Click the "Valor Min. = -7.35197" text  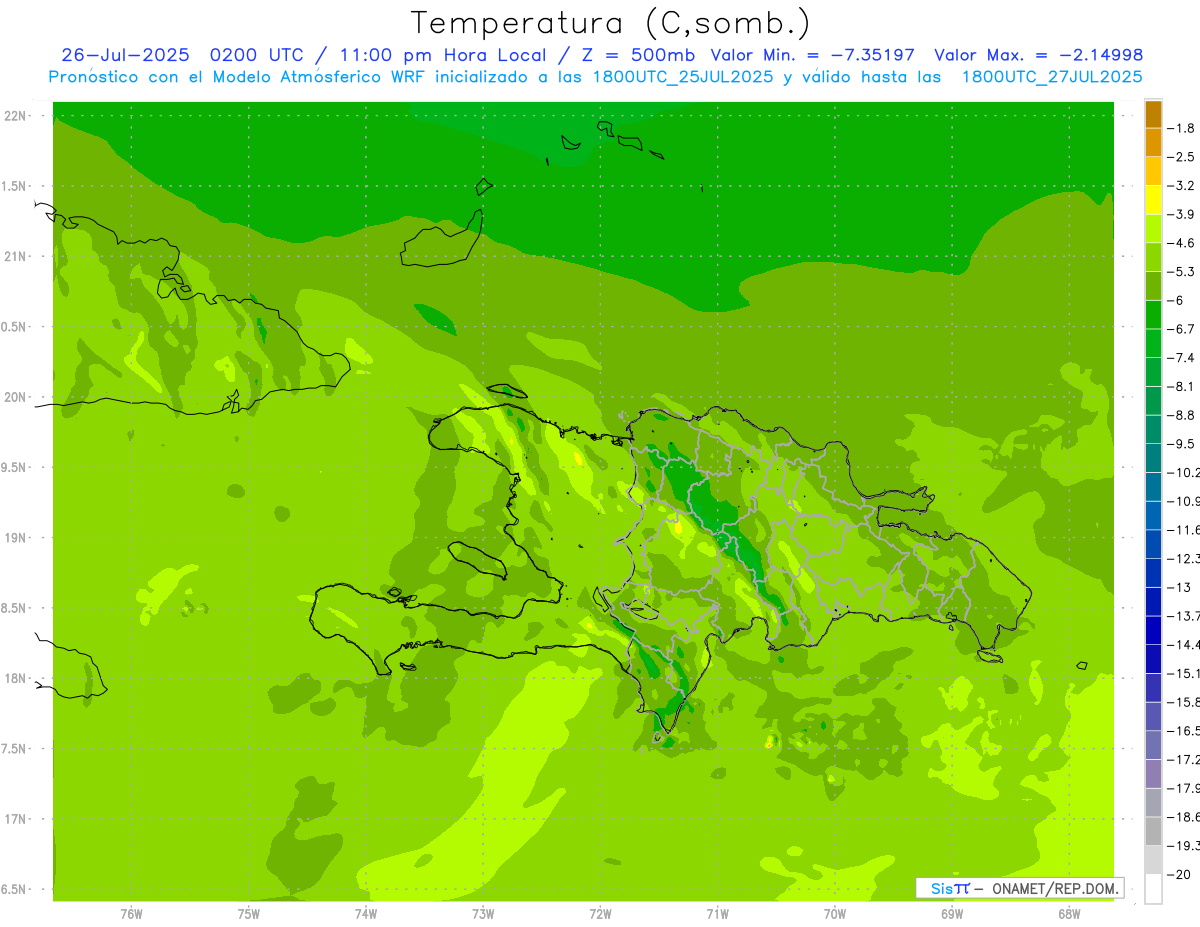811,55
